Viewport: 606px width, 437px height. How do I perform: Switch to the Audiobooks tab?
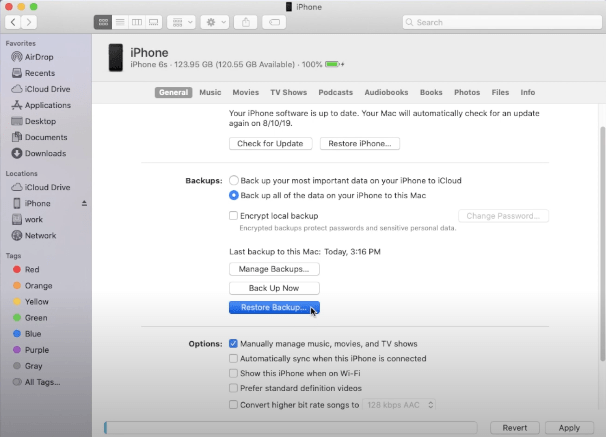[386, 92]
